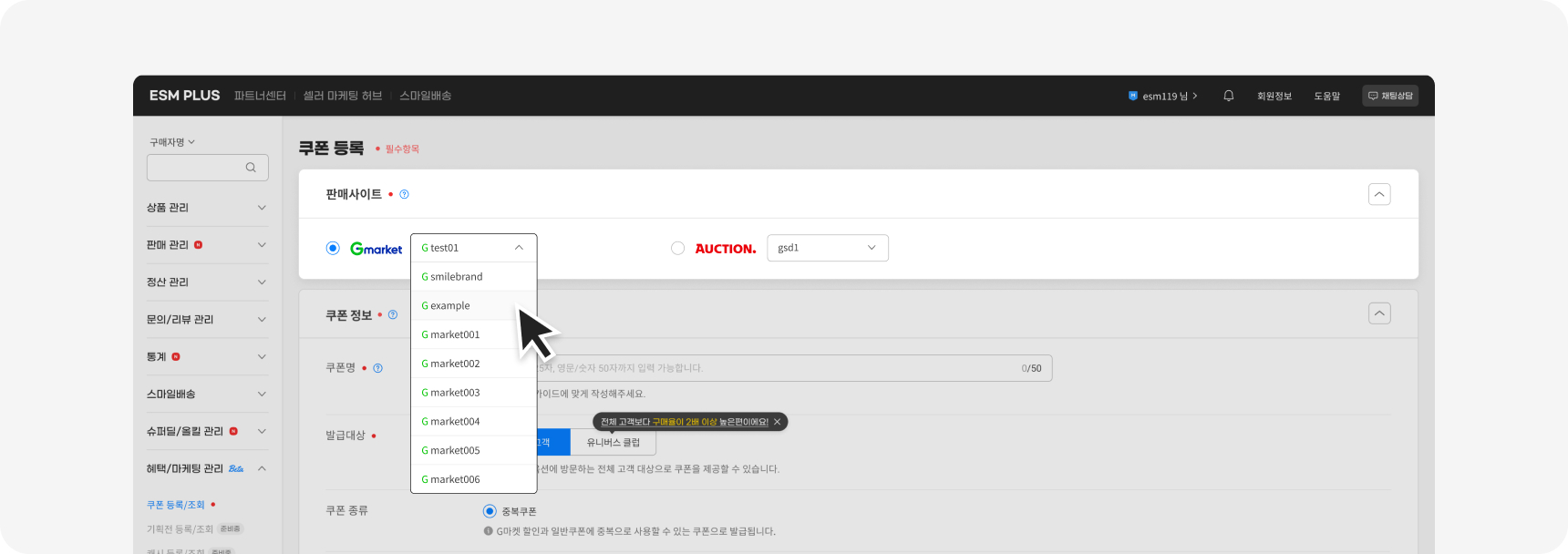This screenshot has height=554, width=1568.
Task: Open 쿠폰 등록/조회 sidebar link
Action: tap(176, 505)
